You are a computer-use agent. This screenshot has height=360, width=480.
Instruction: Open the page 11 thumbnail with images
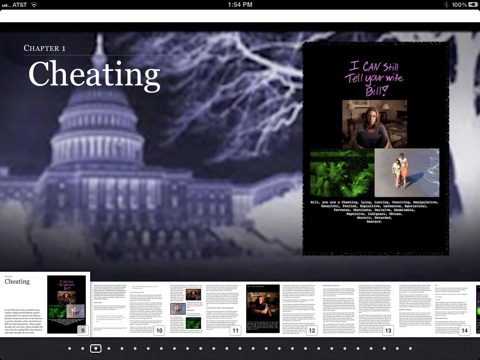pyautogui.click(x=205, y=309)
